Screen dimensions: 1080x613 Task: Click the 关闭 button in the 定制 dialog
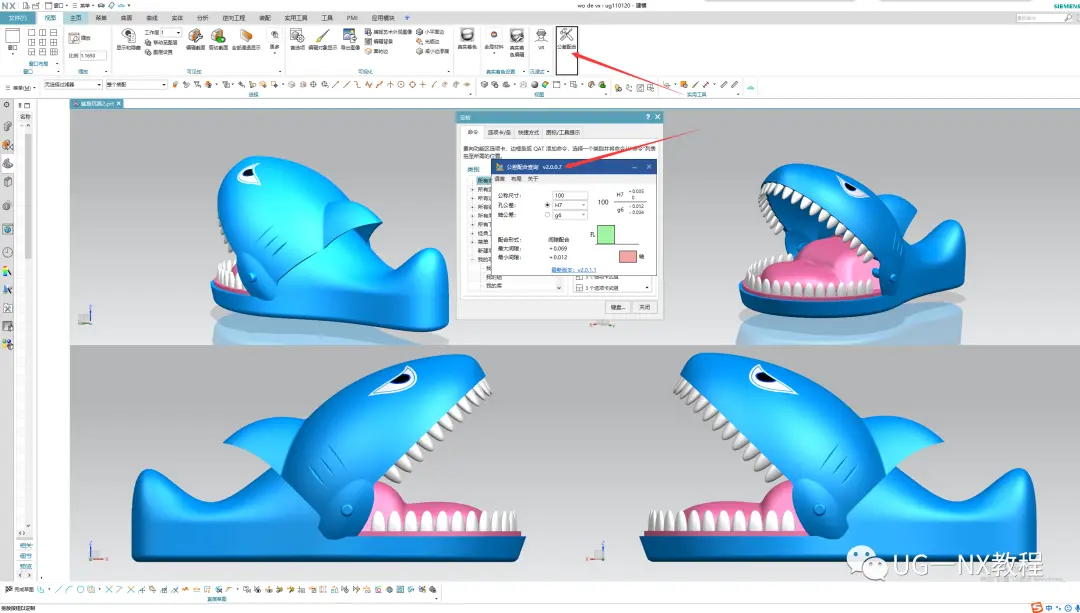point(644,307)
